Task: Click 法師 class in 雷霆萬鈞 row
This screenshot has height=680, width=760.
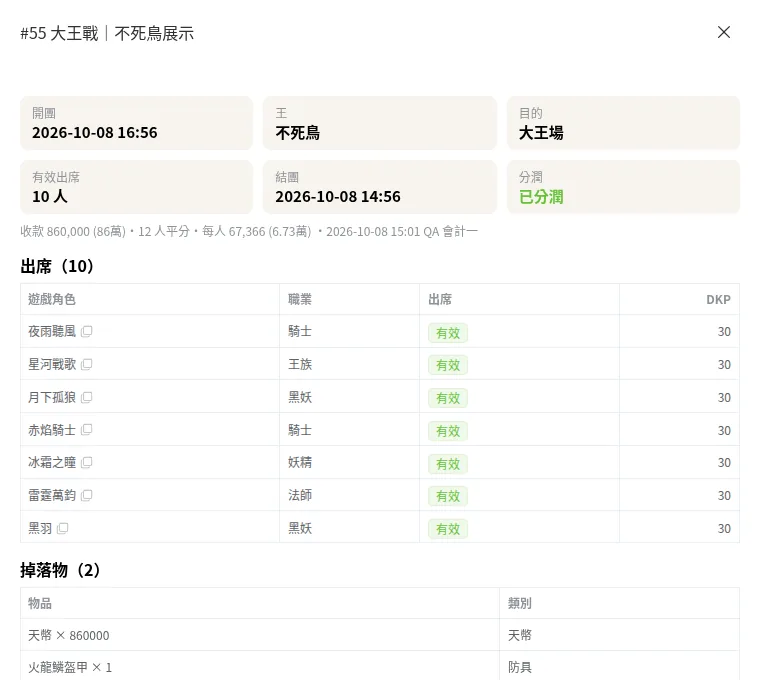Action: 300,495
